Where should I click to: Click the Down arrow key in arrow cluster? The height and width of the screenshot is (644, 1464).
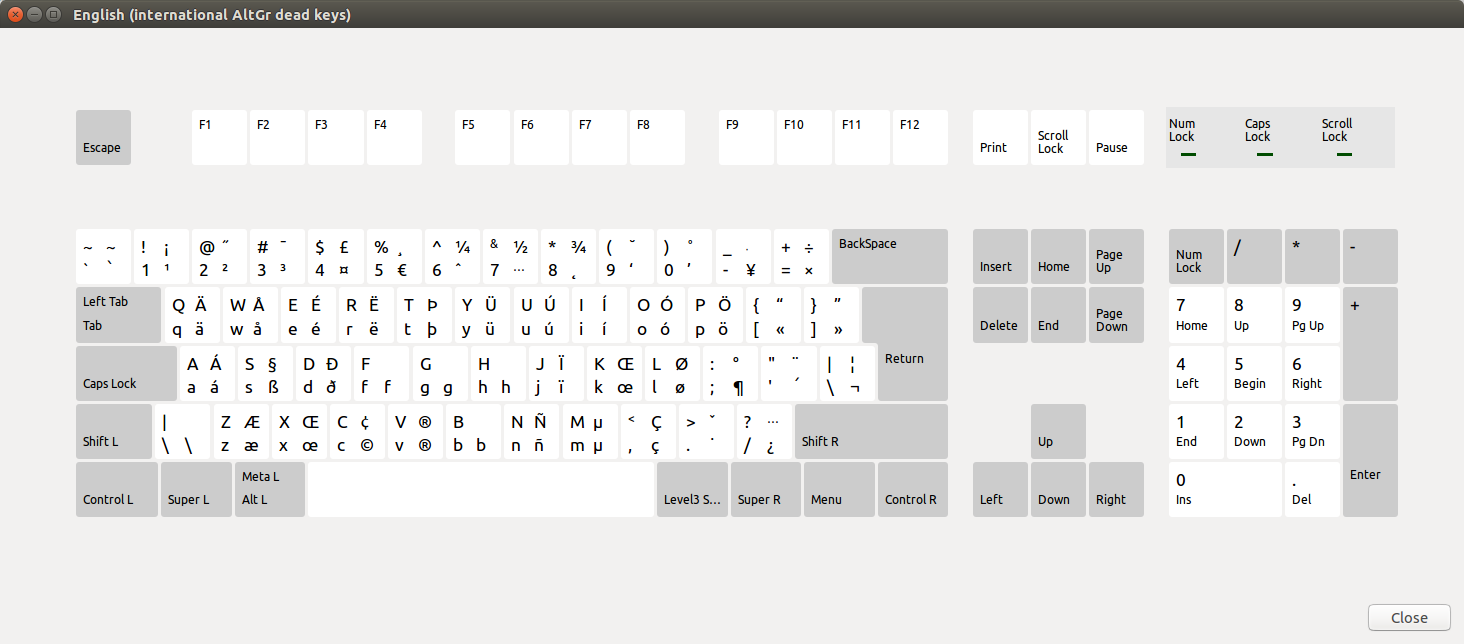pos(1058,489)
